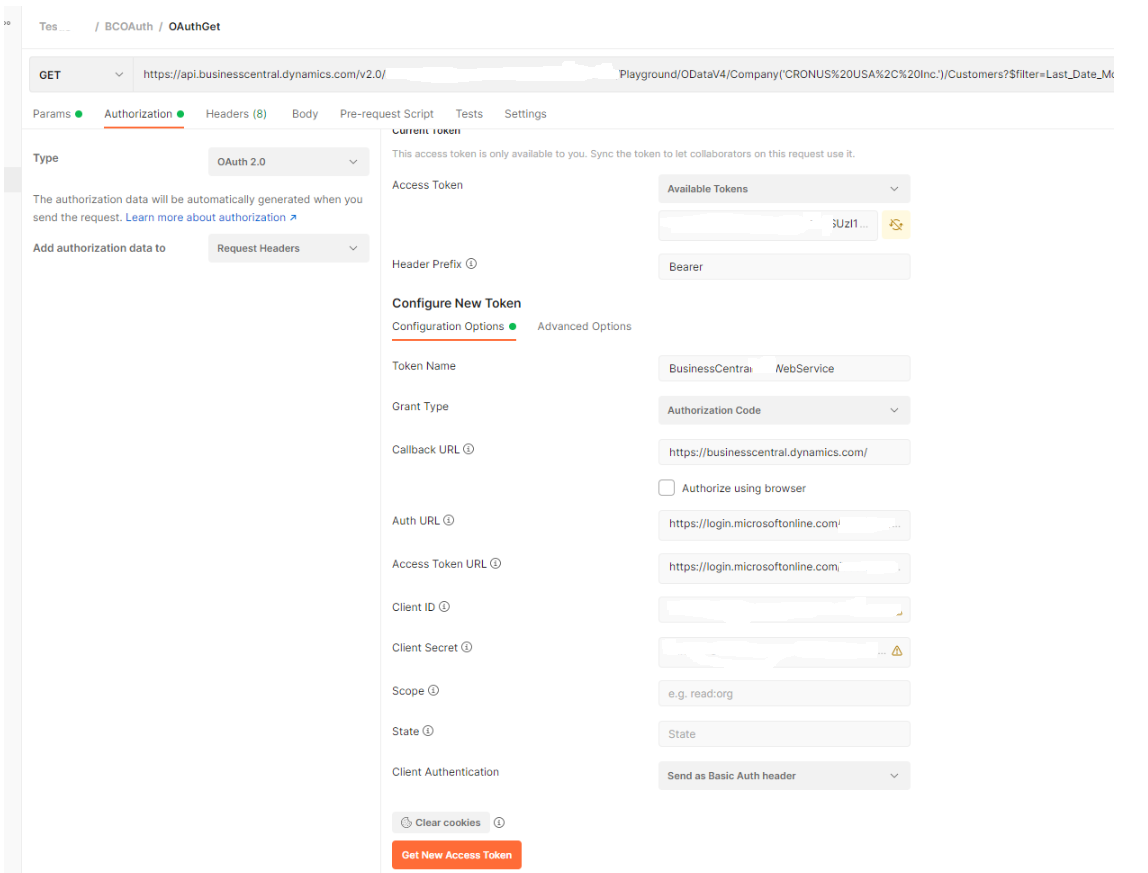Open the GET method dropdown
This screenshot has width=1148, height=873.
point(81,75)
